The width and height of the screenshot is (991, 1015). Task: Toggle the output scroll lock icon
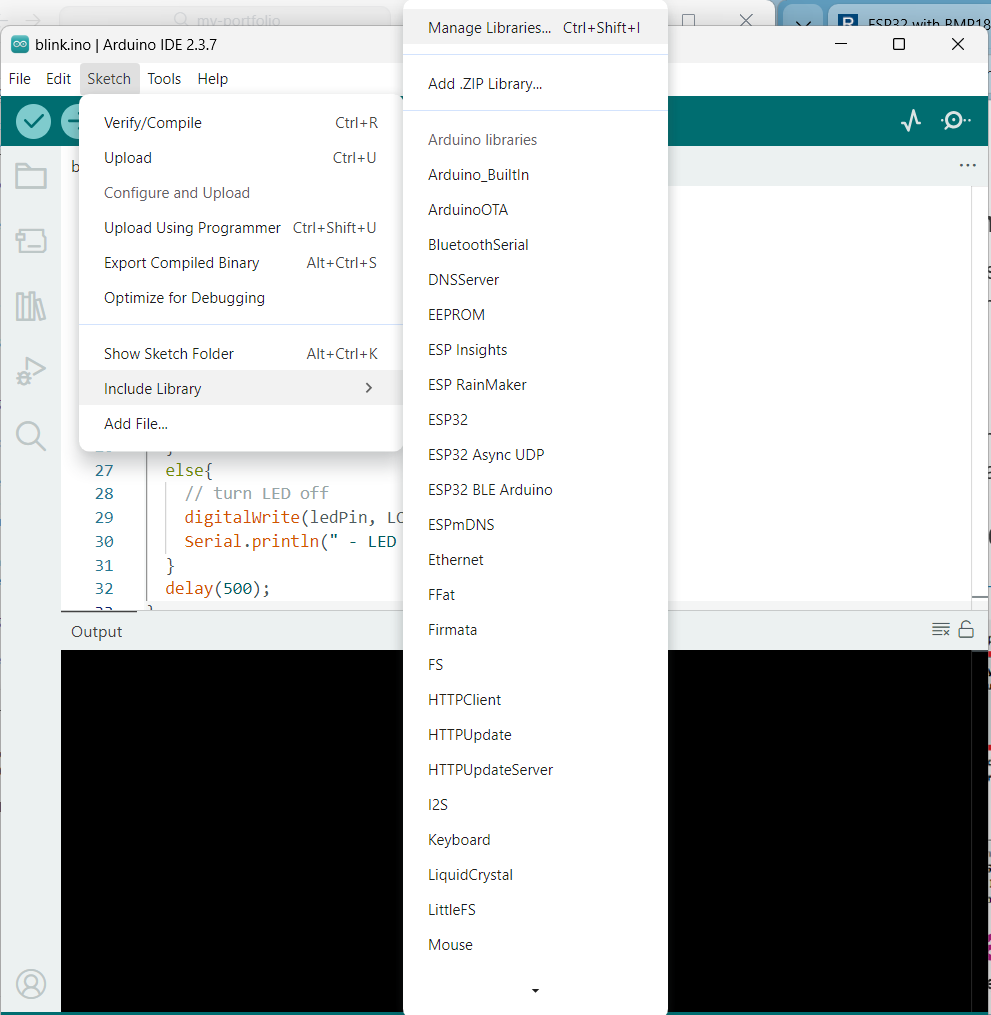pos(966,629)
